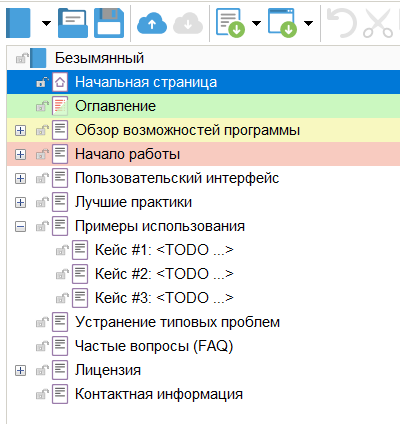Expand Обзор возможностей программы node

(20, 130)
